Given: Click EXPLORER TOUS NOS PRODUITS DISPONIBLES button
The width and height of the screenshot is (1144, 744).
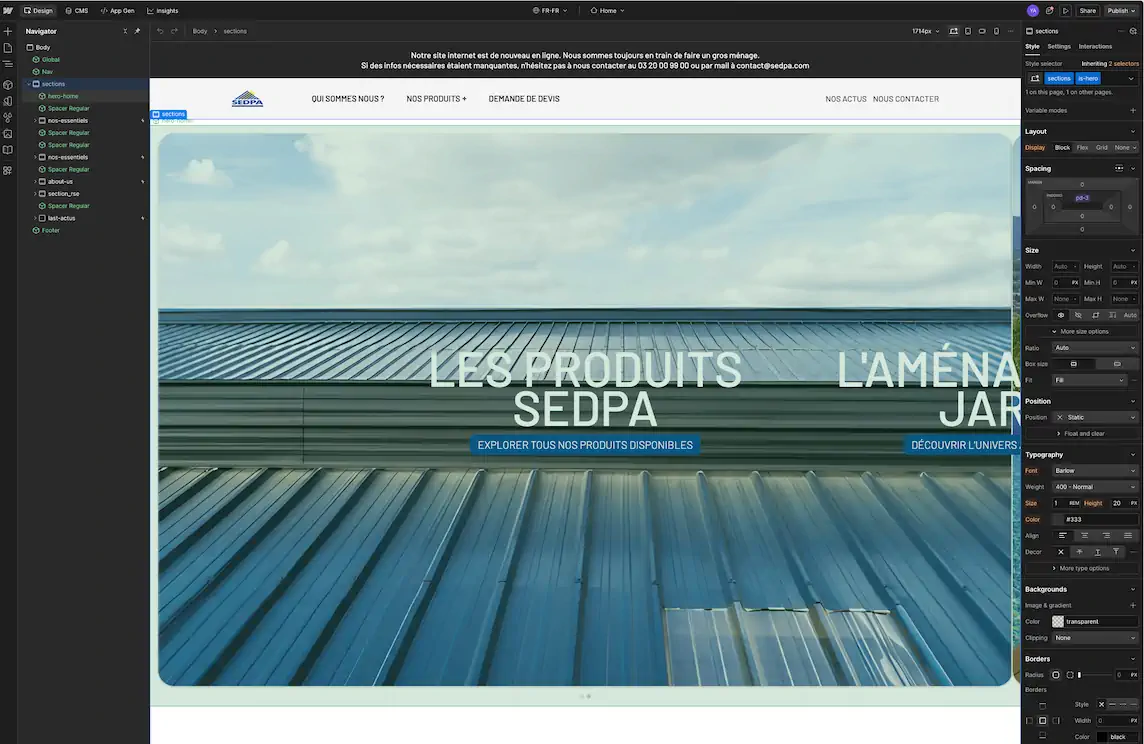Looking at the screenshot, I should pos(585,445).
